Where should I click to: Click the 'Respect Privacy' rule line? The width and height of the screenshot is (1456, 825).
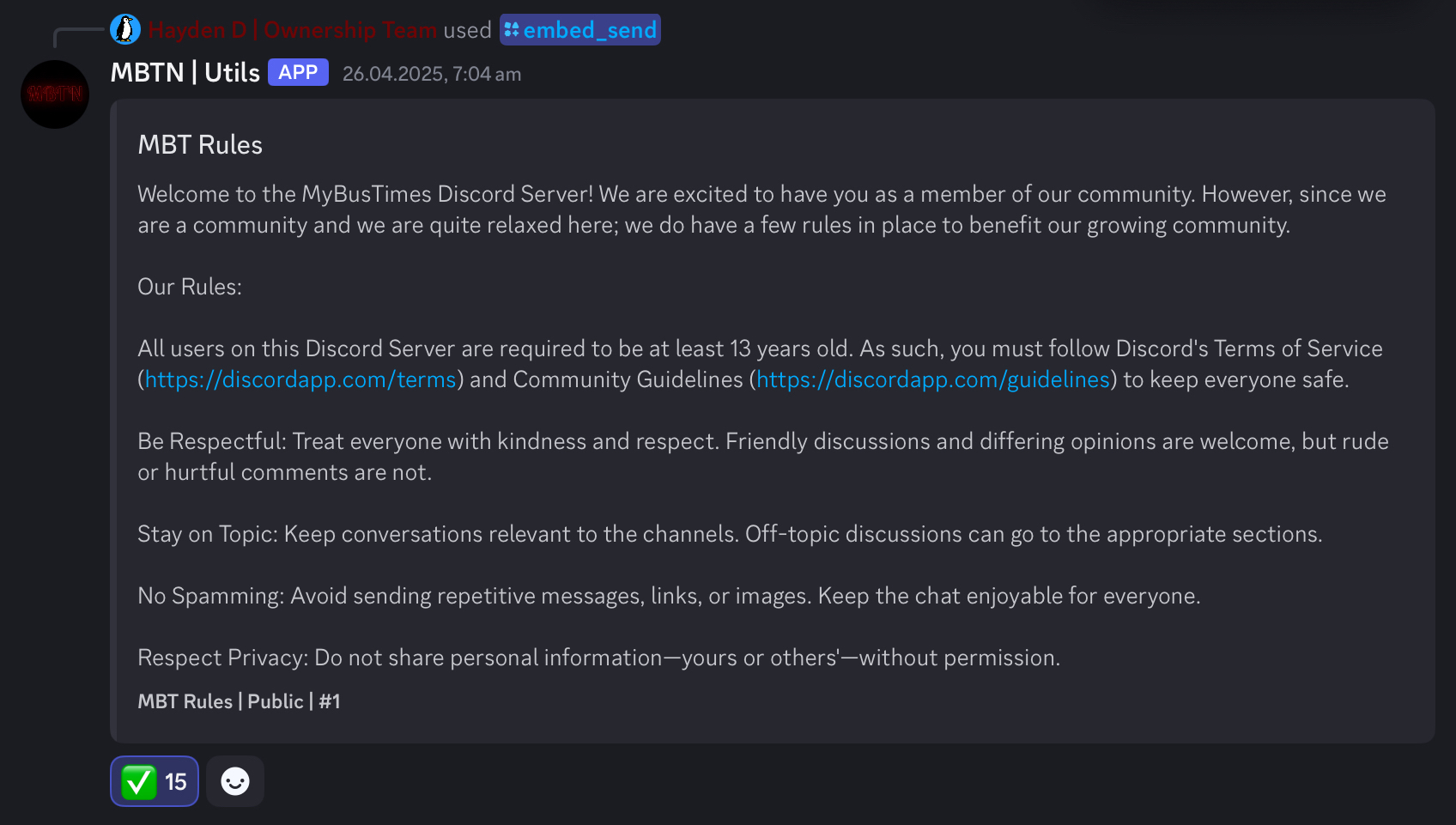pos(599,658)
